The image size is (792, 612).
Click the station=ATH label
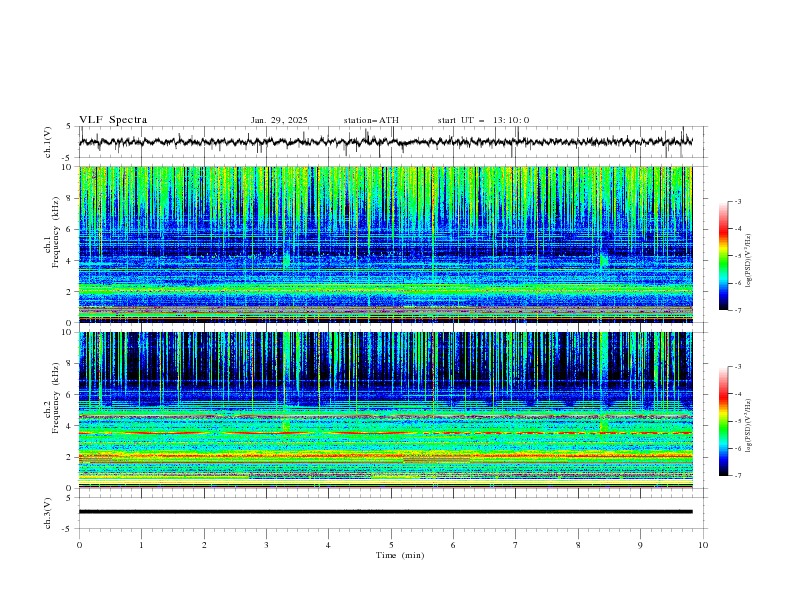point(371,120)
